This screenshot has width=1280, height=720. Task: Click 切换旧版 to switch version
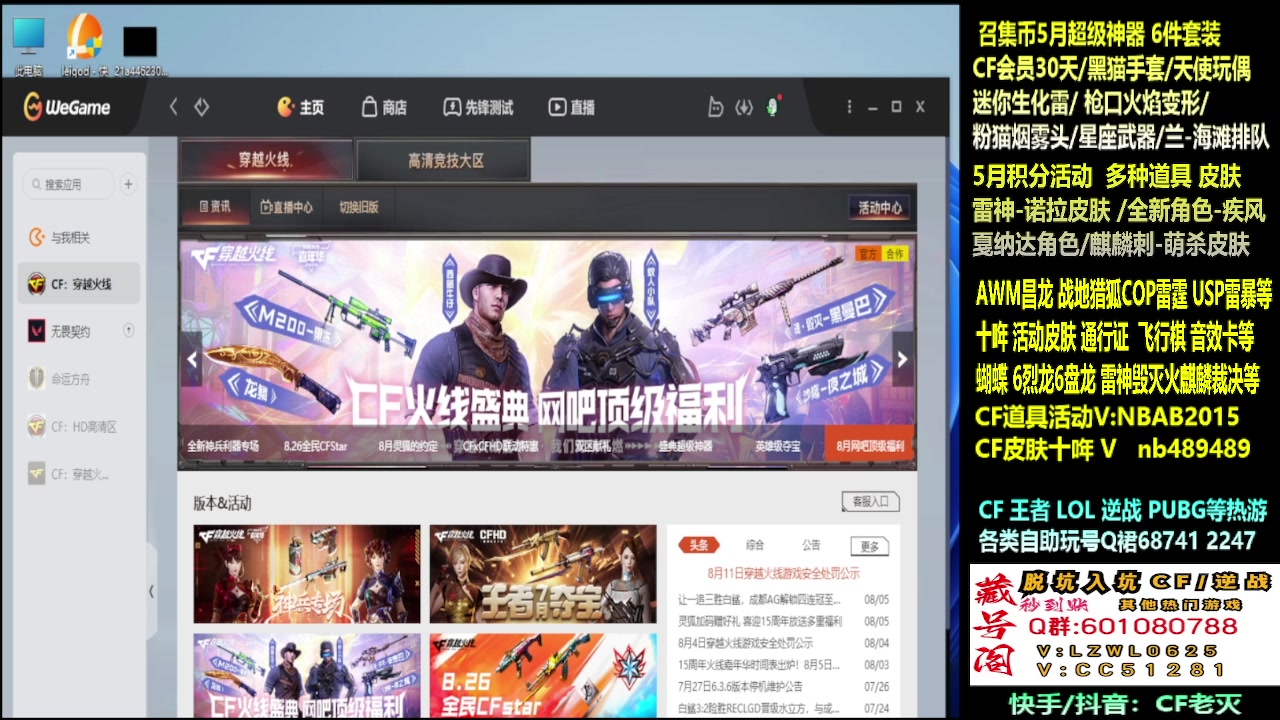(x=358, y=207)
